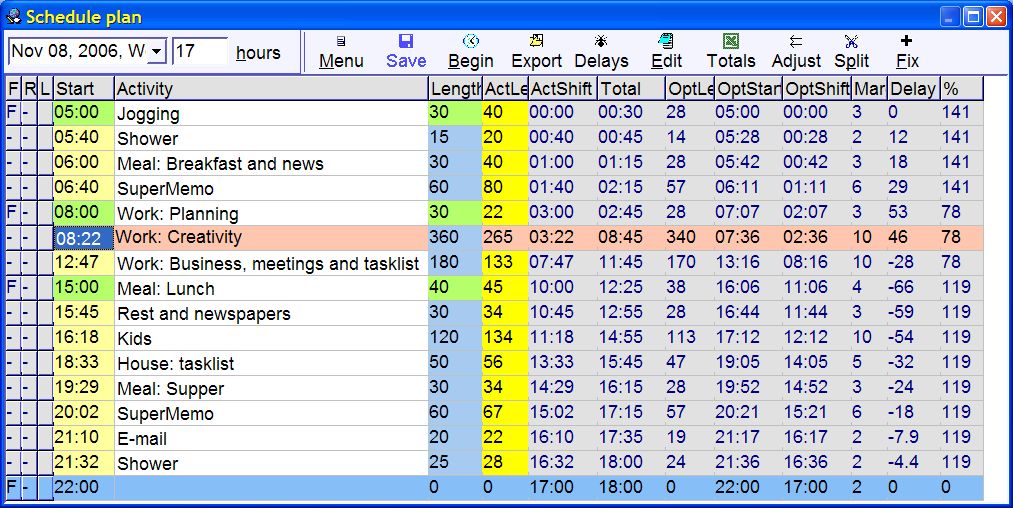Click the Edit toolbar icon
The image size is (1013, 508).
666,41
